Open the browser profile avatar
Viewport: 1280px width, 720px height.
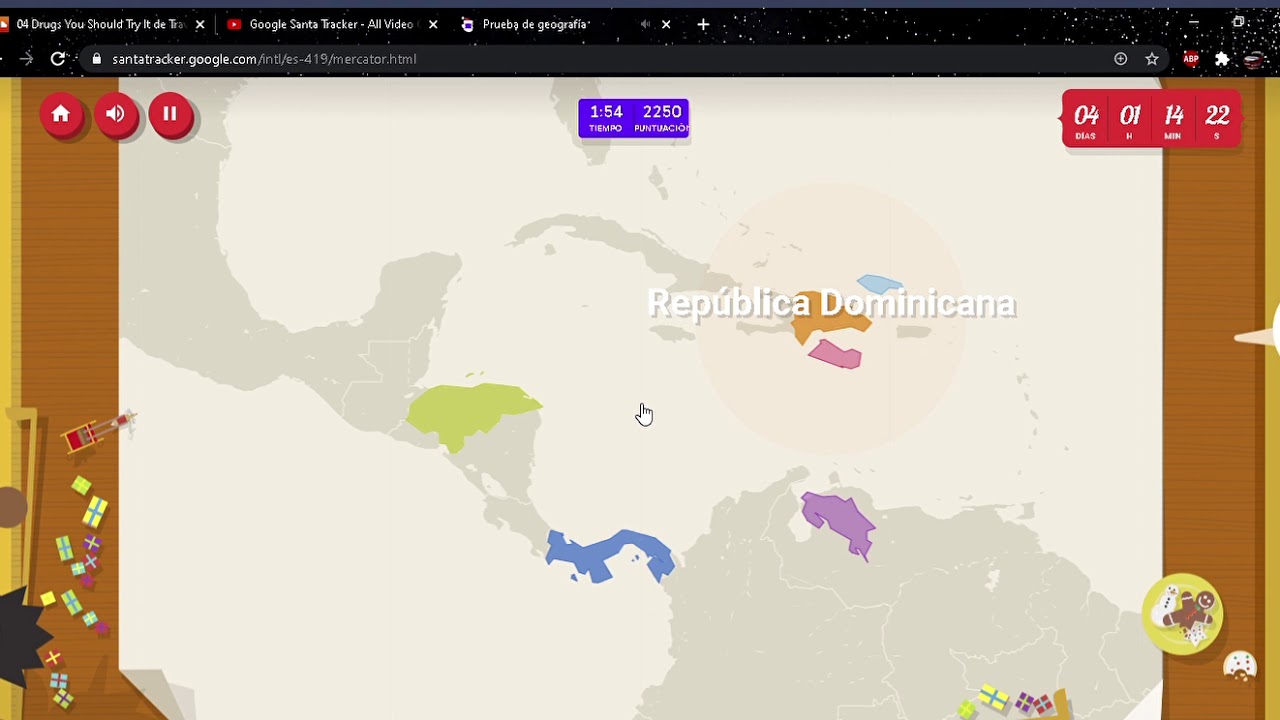pyautogui.click(x=1254, y=59)
